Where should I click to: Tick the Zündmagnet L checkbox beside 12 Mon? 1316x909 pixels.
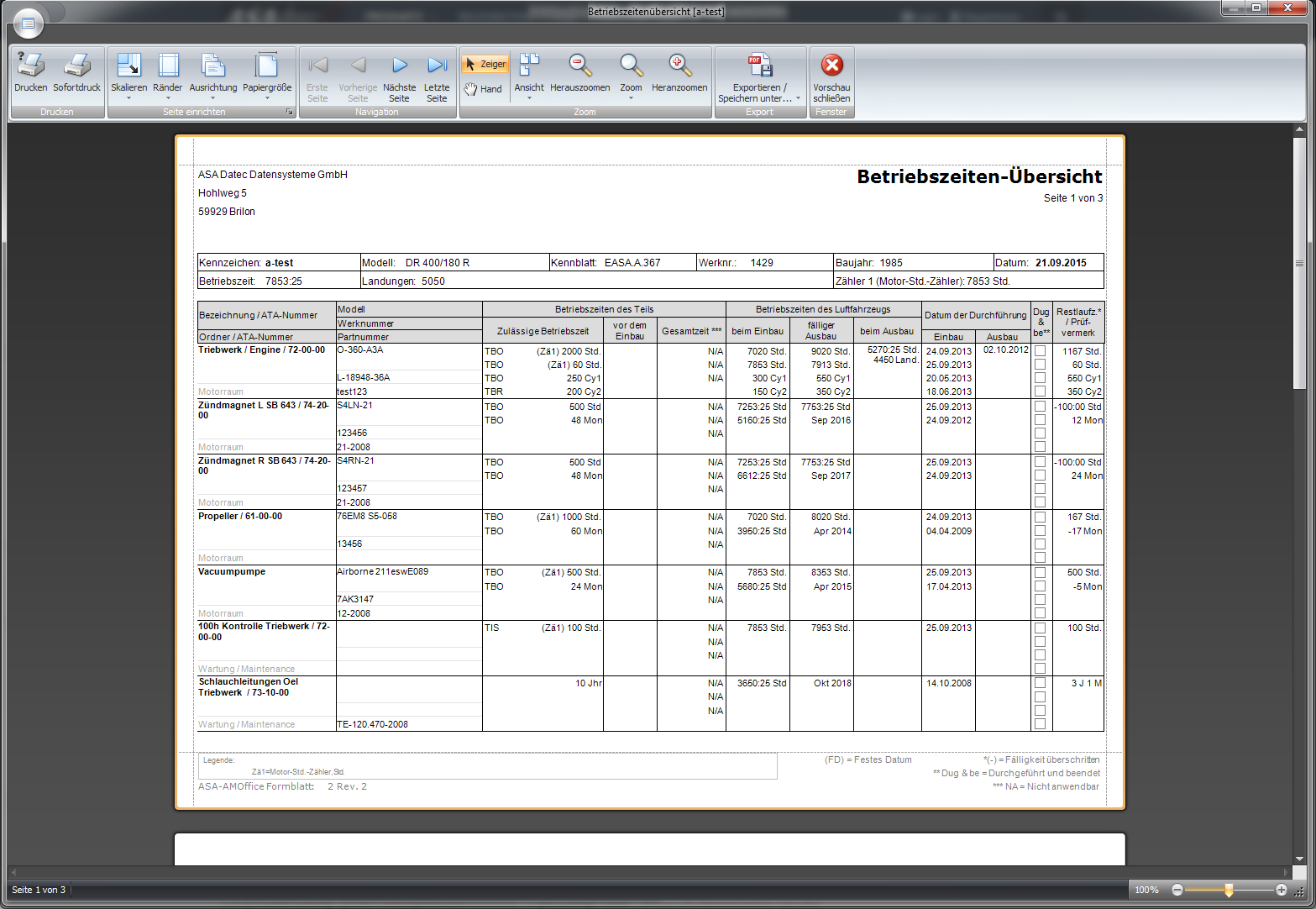tap(1040, 420)
